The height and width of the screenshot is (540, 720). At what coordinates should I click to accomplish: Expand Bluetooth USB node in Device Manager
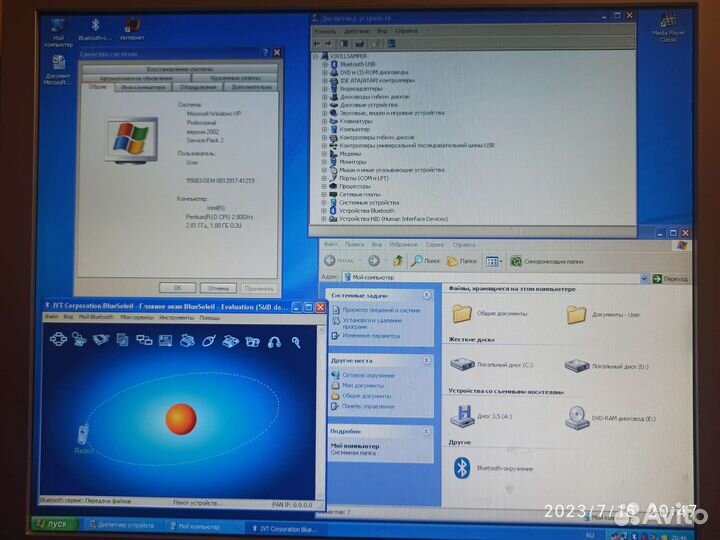[325, 64]
